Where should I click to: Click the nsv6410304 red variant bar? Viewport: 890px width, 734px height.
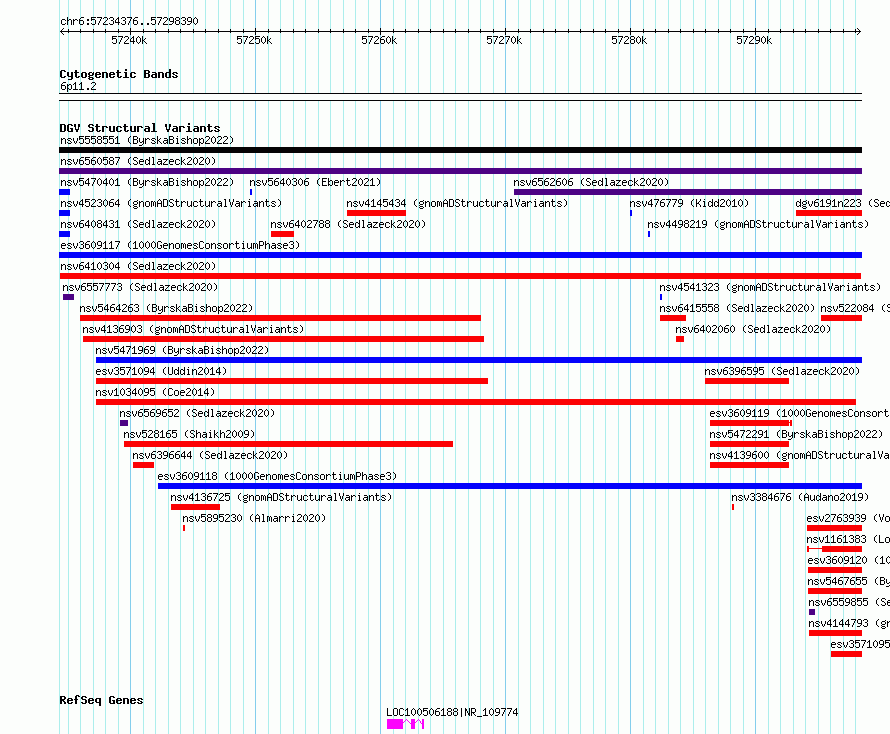[x=460, y=276]
